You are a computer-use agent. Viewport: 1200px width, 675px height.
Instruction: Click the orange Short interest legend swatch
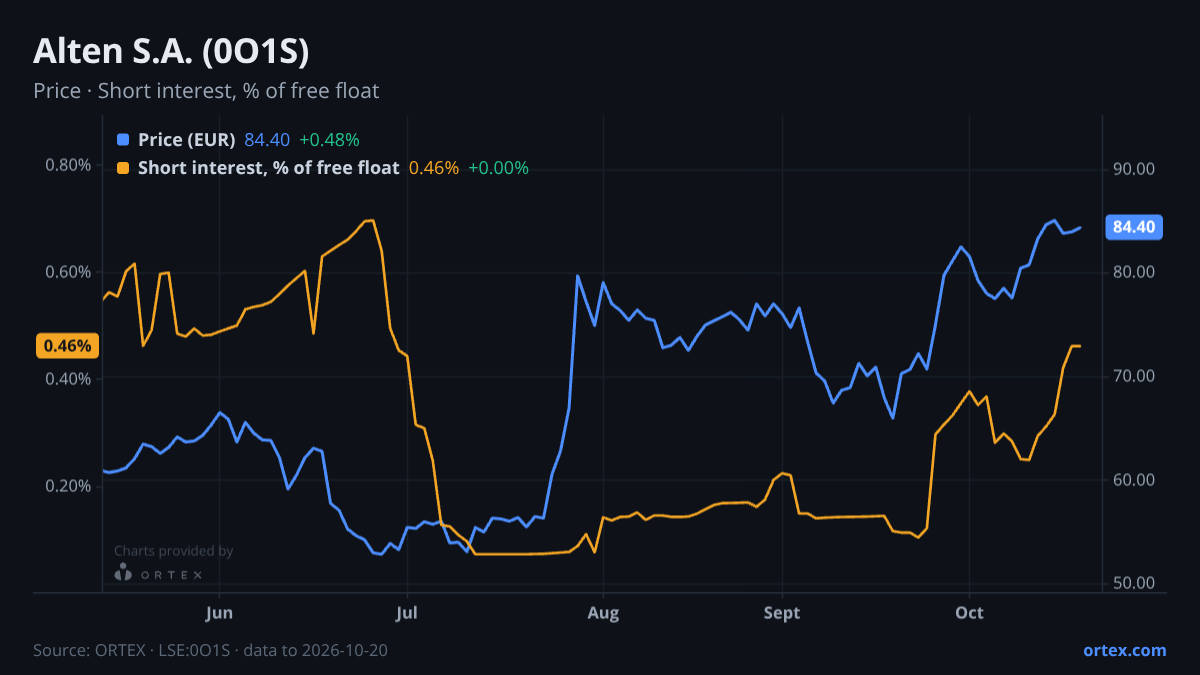click(x=123, y=168)
